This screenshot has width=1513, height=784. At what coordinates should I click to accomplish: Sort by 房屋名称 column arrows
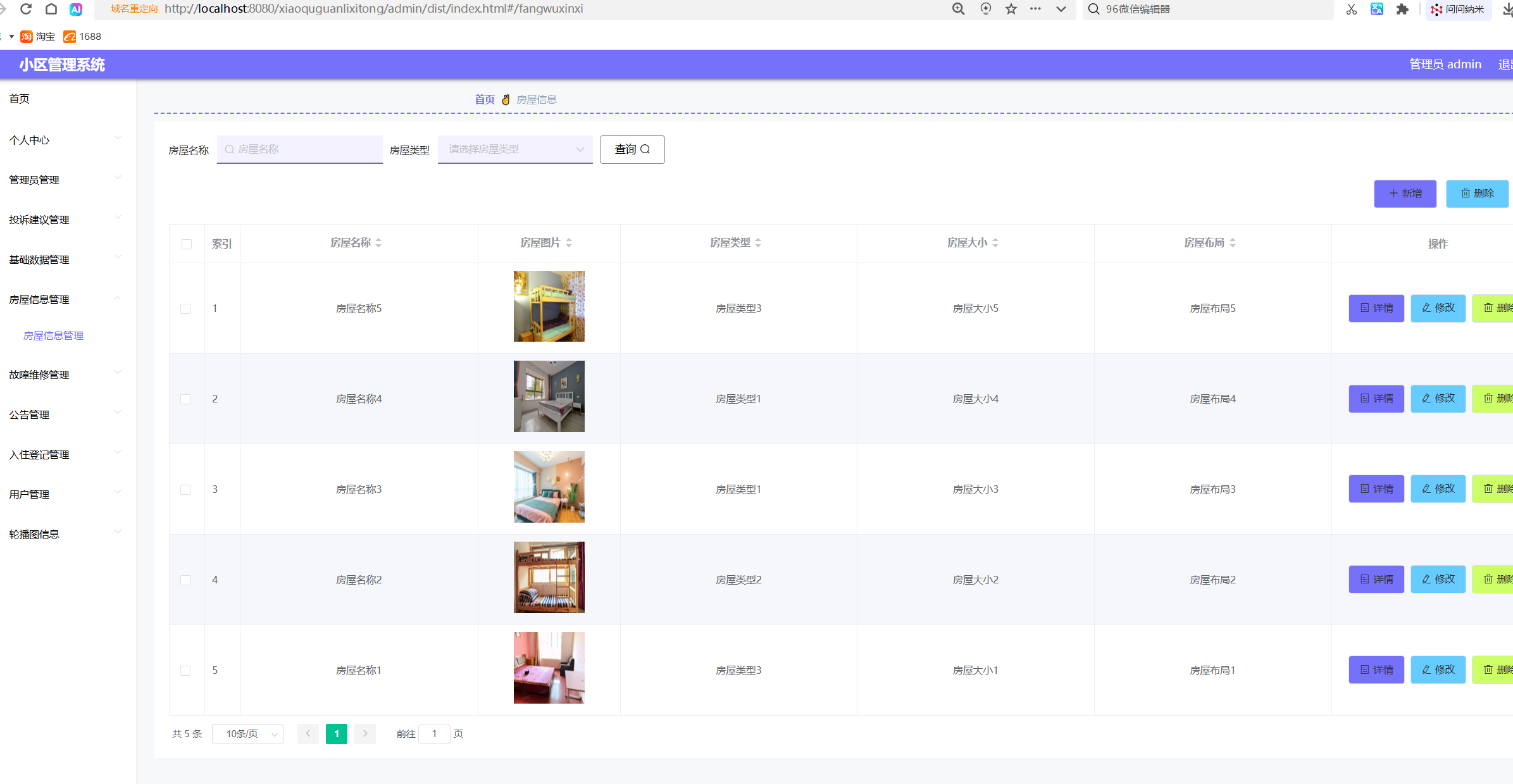click(378, 243)
